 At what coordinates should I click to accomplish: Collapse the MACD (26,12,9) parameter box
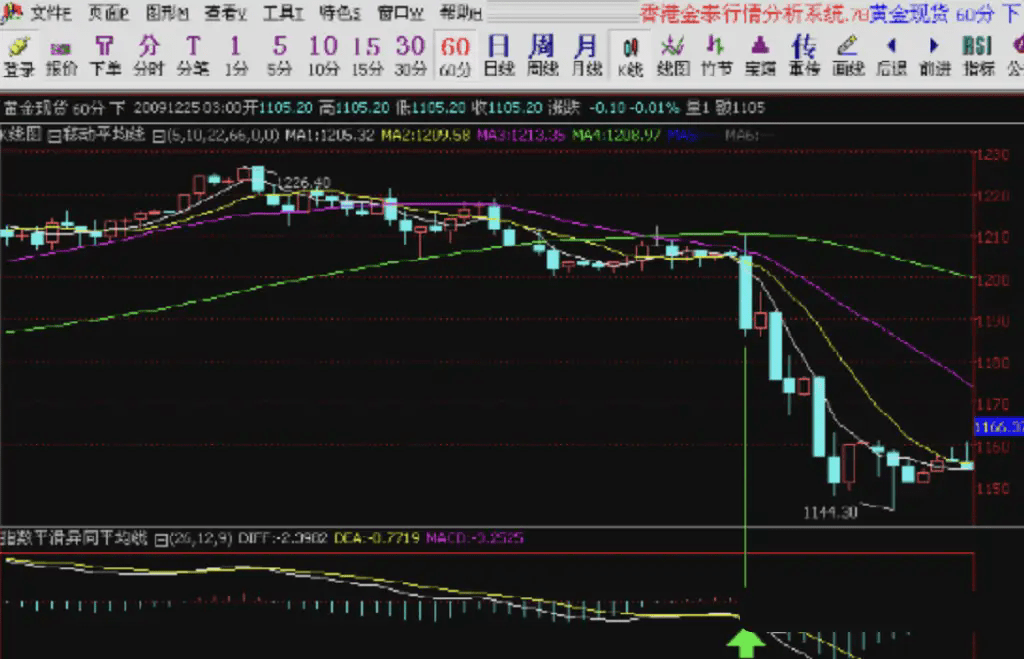click(x=161, y=539)
